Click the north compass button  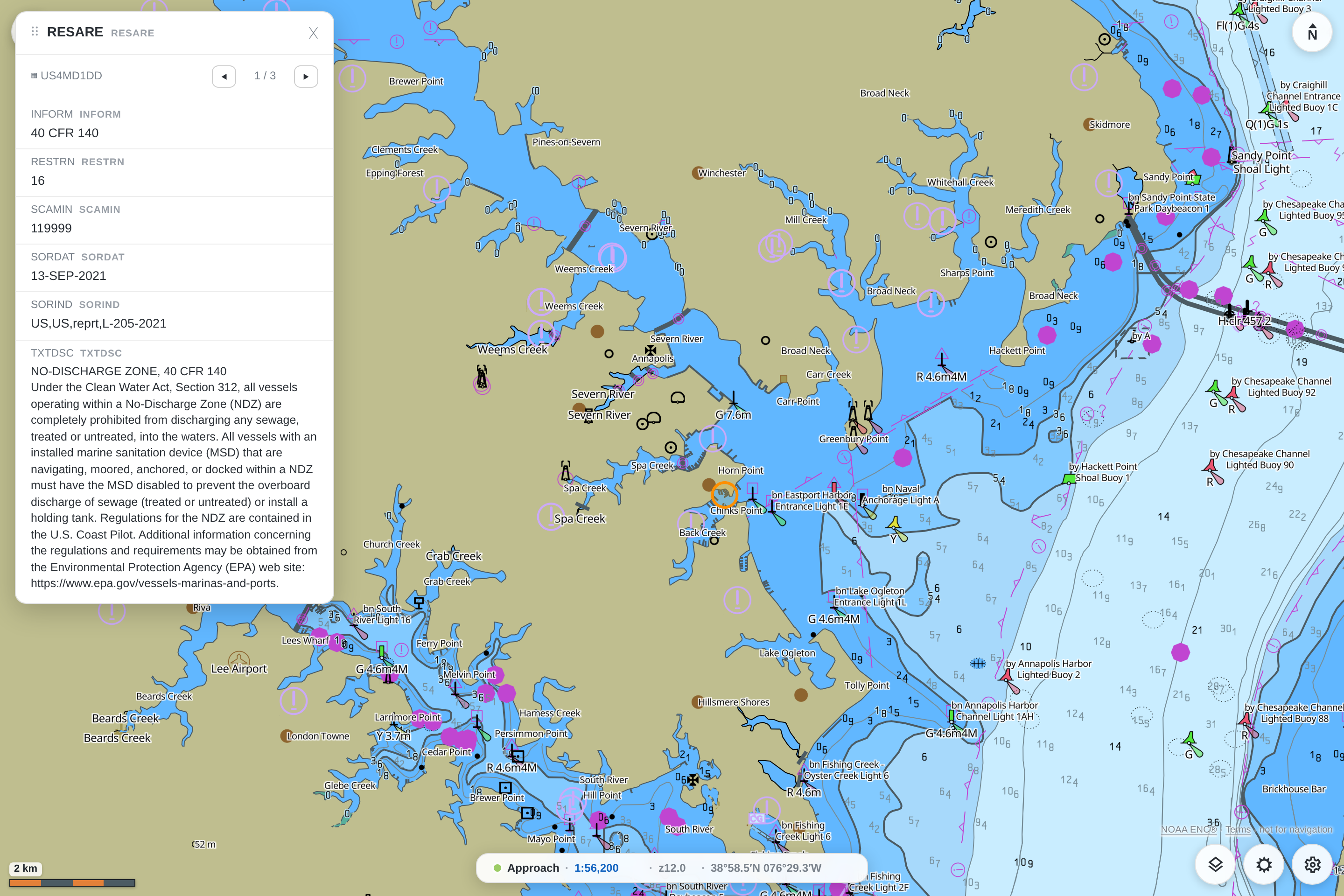click(1312, 31)
